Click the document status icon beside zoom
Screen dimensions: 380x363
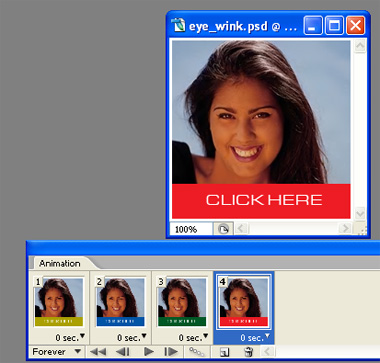click(x=223, y=229)
